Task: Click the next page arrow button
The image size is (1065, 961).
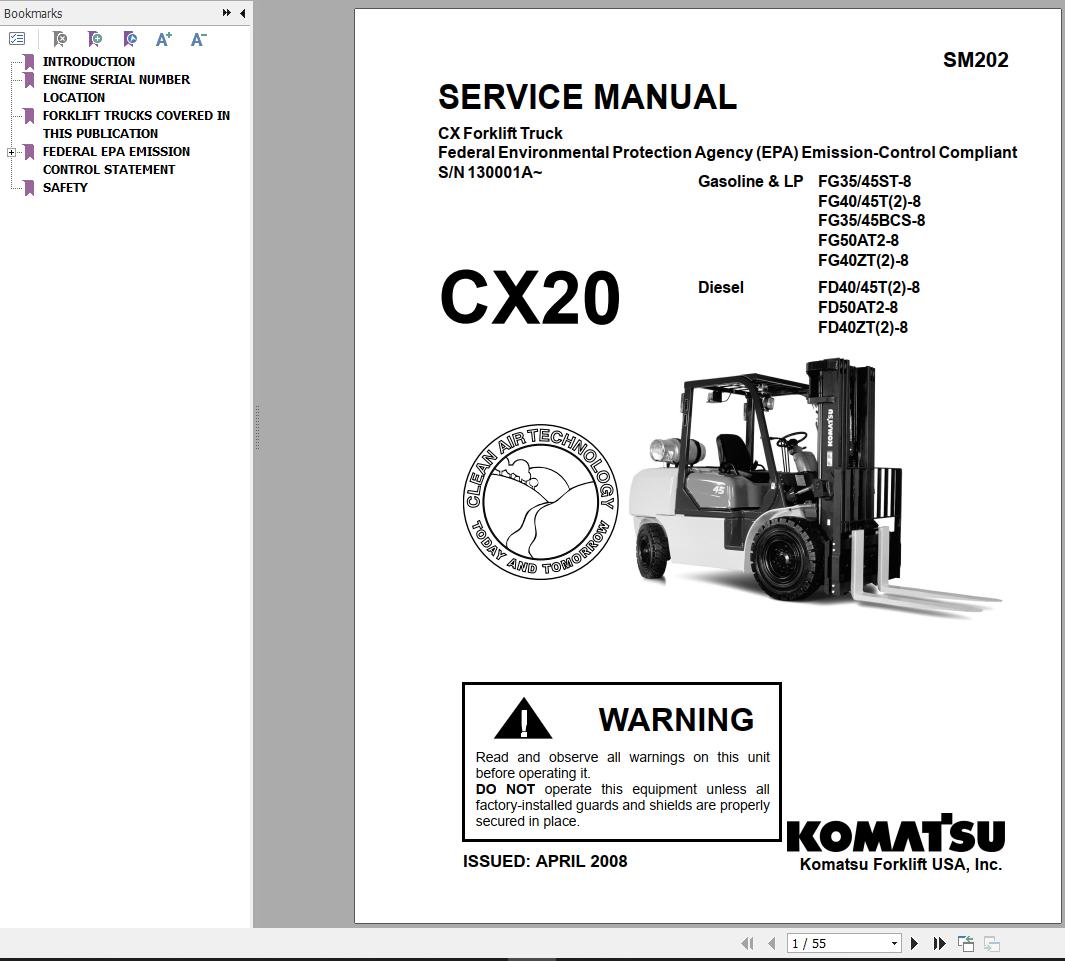Action: tap(914, 942)
